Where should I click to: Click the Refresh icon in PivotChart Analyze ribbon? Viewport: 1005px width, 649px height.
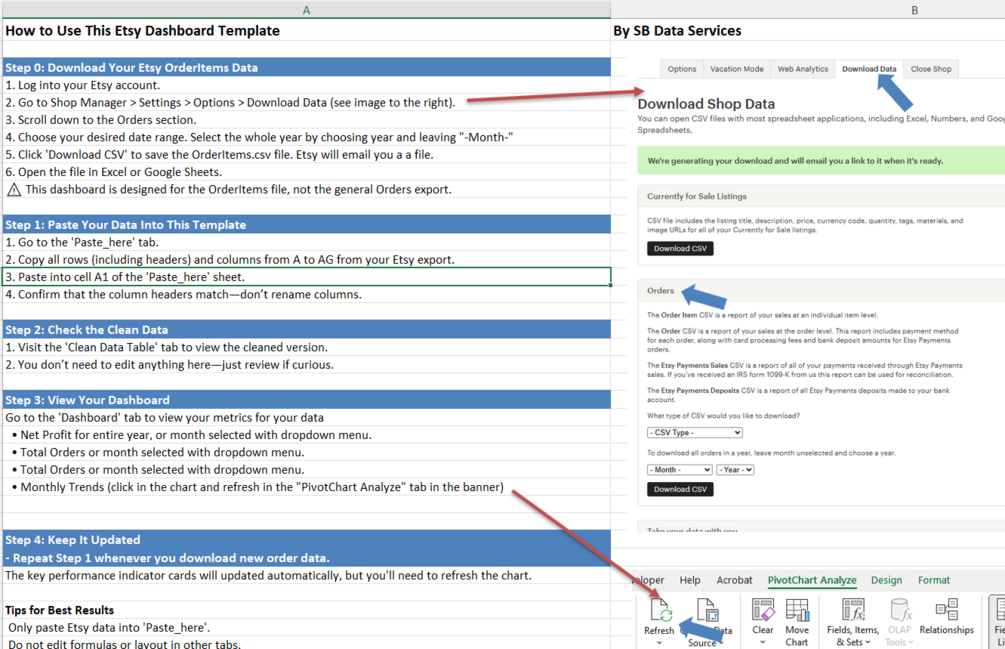pos(660,610)
